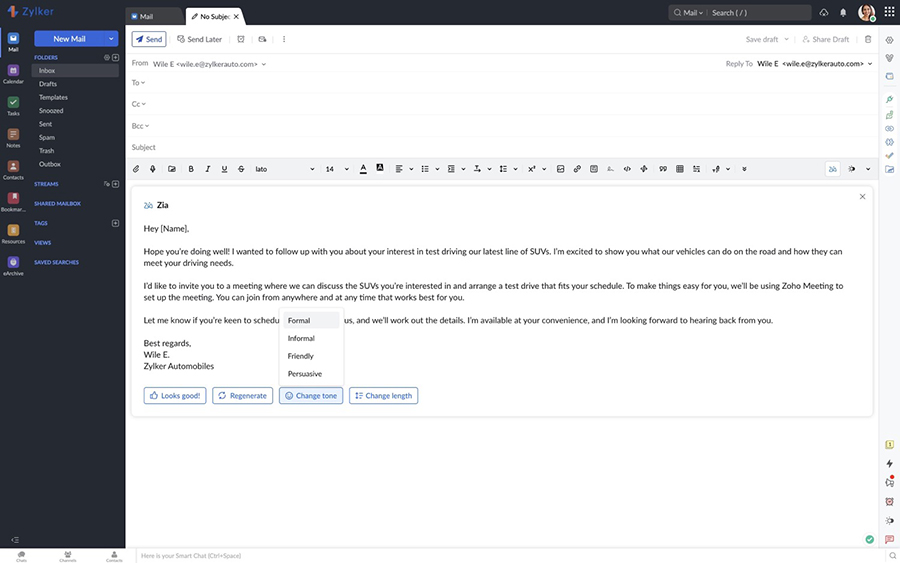The height and width of the screenshot is (563, 900).
Task: Add a new tag with plus icon
Action: [115, 223]
